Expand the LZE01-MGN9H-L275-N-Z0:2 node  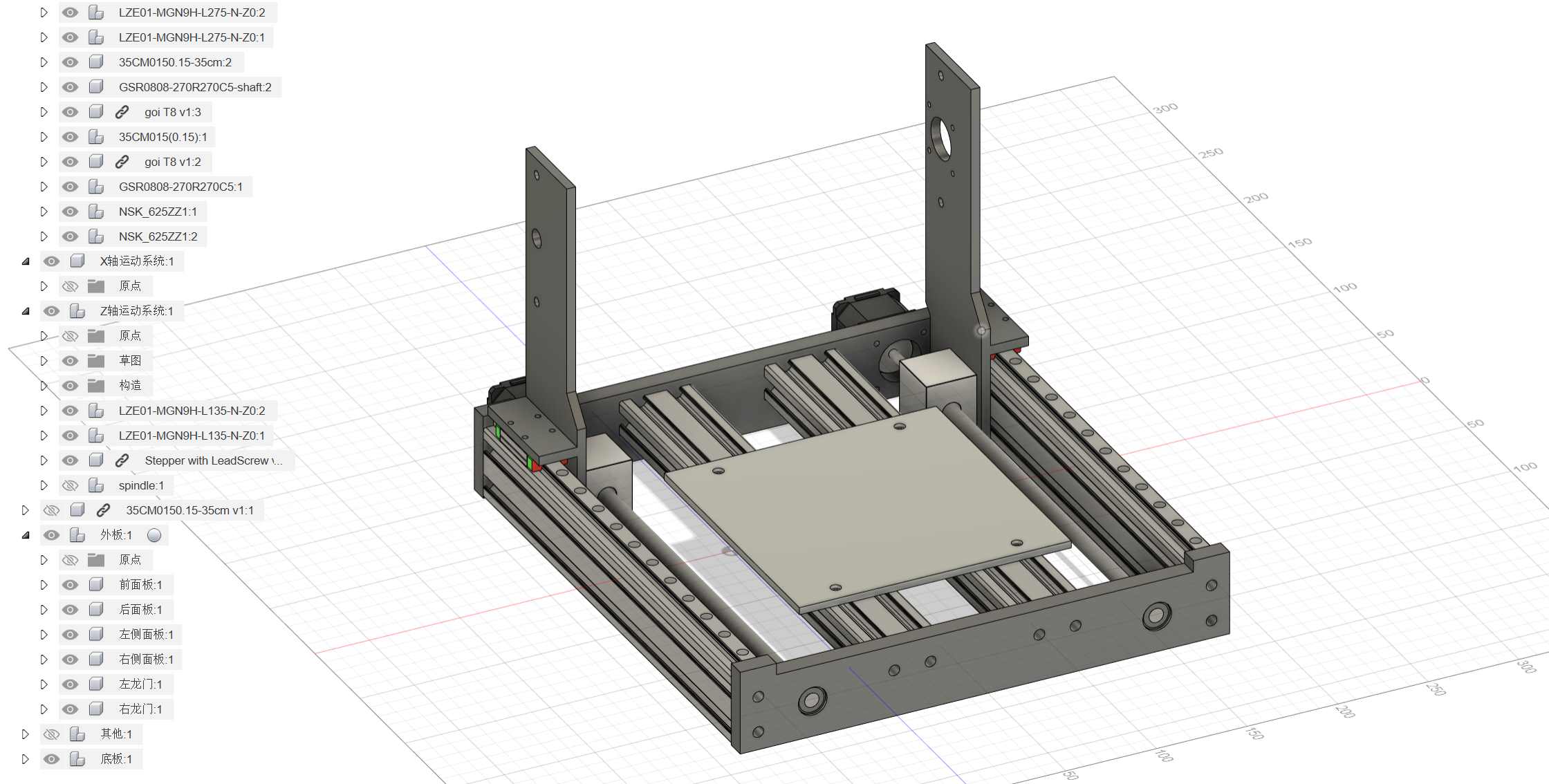click(x=44, y=12)
